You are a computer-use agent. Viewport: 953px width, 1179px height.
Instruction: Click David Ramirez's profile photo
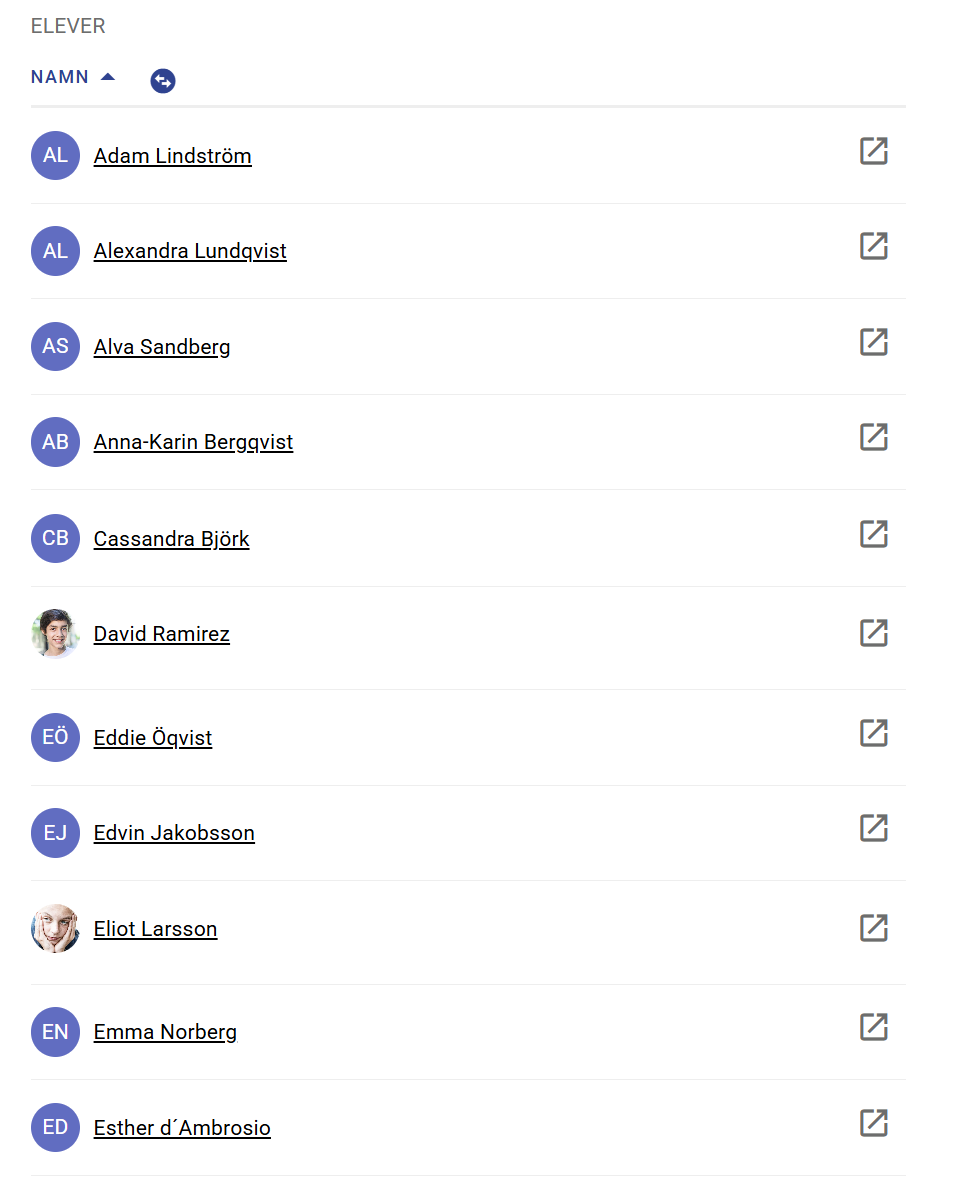pos(55,634)
